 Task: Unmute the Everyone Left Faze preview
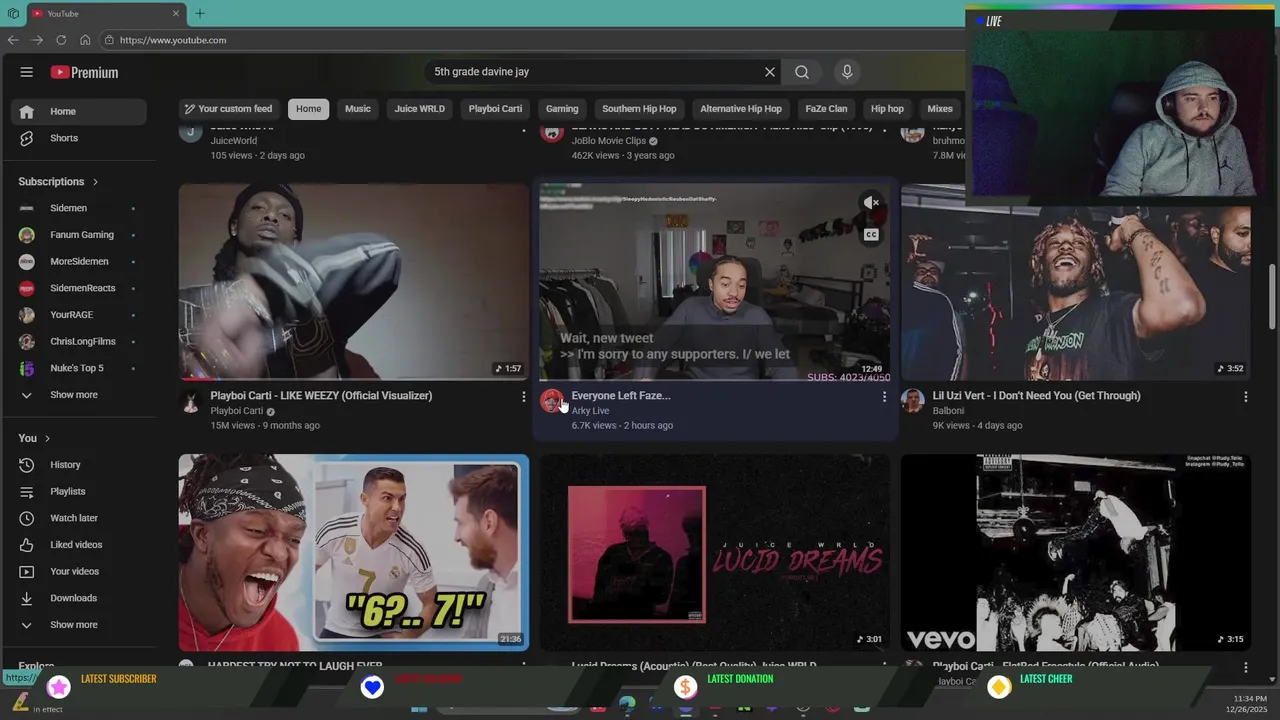point(872,203)
